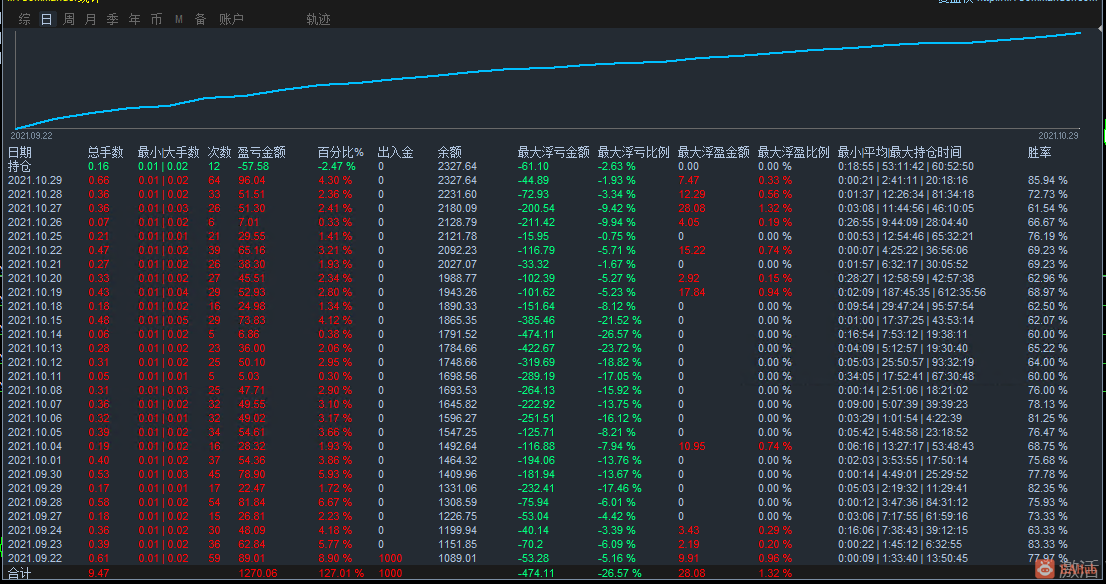Select the 2021.10.25 date row
Image resolution: width=1106 pixels, height=584 pixels.
pyautogui.click(x=35, y=236)
